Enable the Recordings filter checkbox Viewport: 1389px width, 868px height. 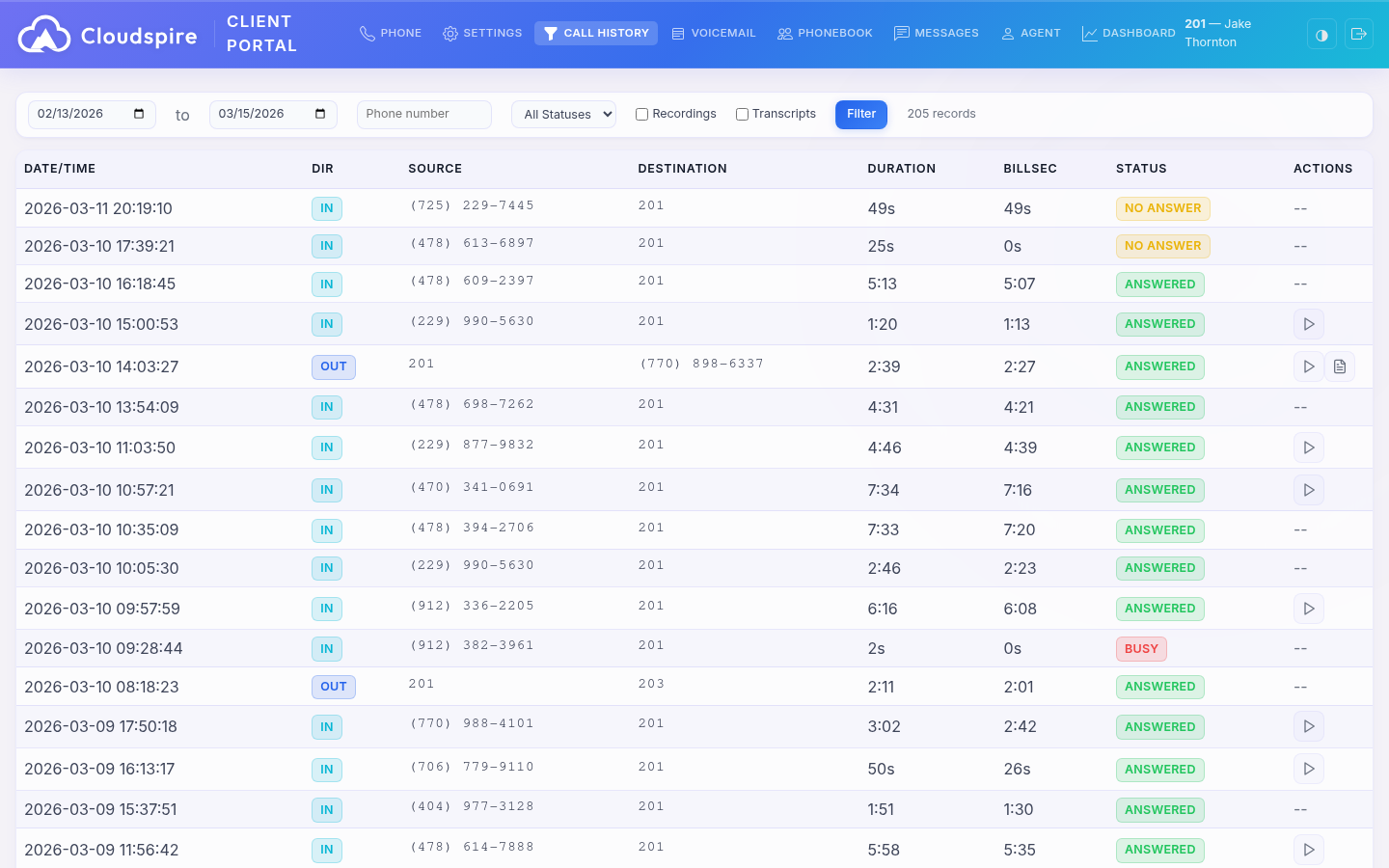(641, 114)
